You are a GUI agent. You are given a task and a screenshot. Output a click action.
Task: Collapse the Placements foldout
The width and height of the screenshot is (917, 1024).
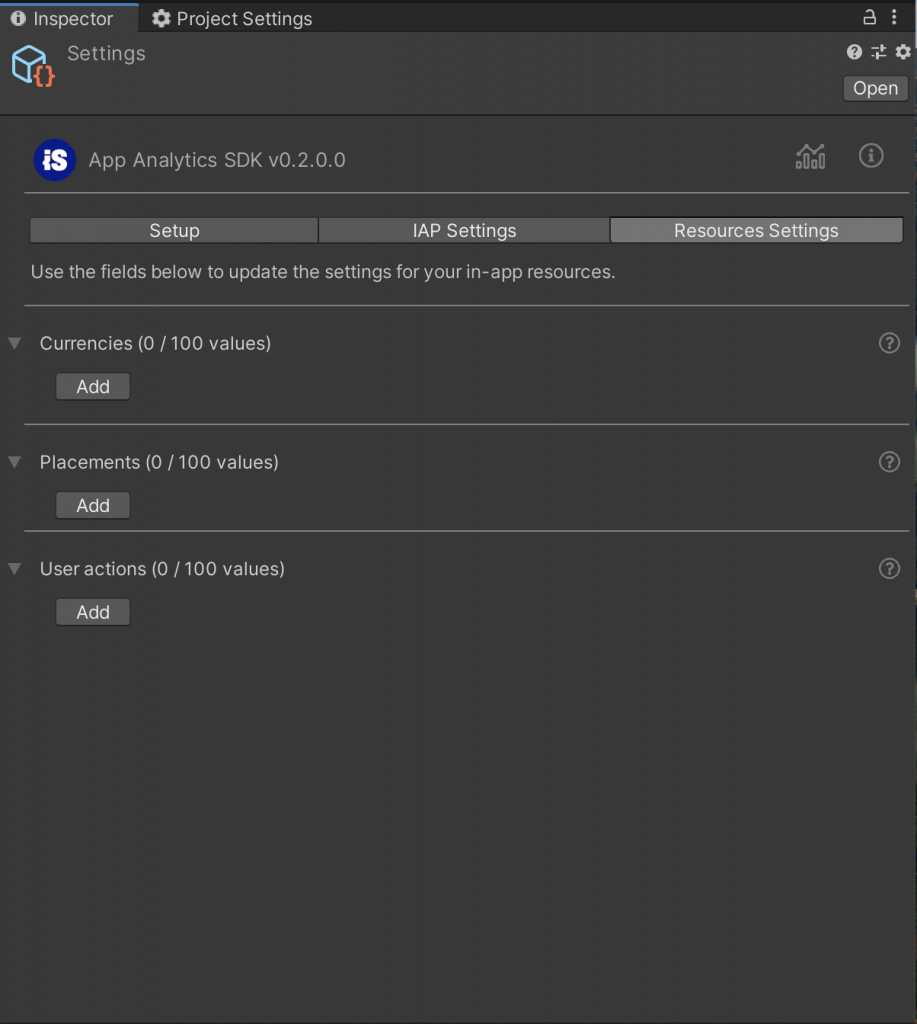(x=14, y=462)
